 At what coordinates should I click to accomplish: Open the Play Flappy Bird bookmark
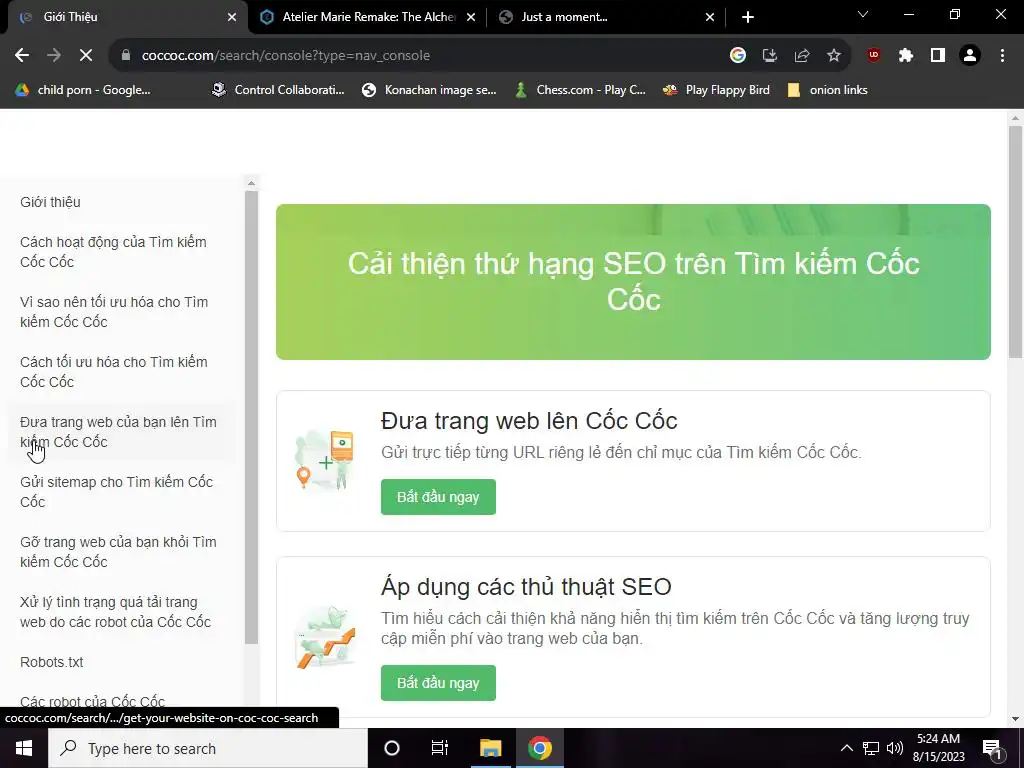click(716, 90)
